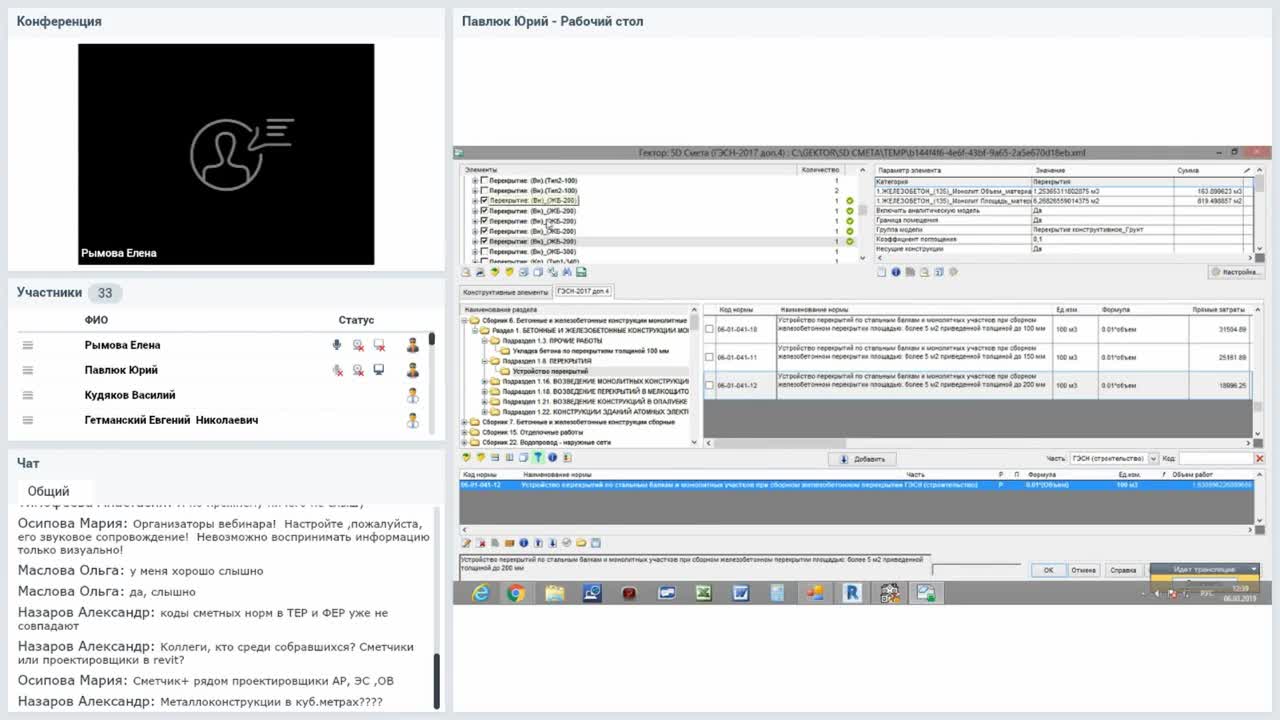
Task: Switch to Конструктивные элементы tab
Action: point(505,291)
